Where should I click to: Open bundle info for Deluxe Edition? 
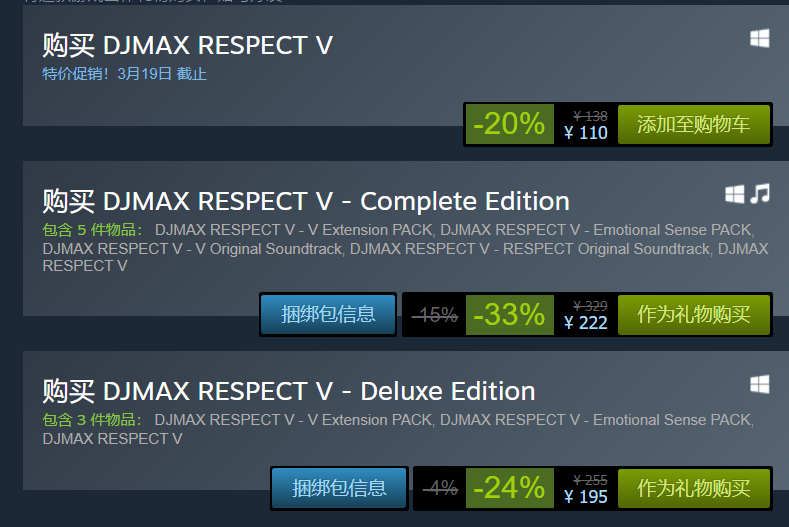(x=339, y=488)
